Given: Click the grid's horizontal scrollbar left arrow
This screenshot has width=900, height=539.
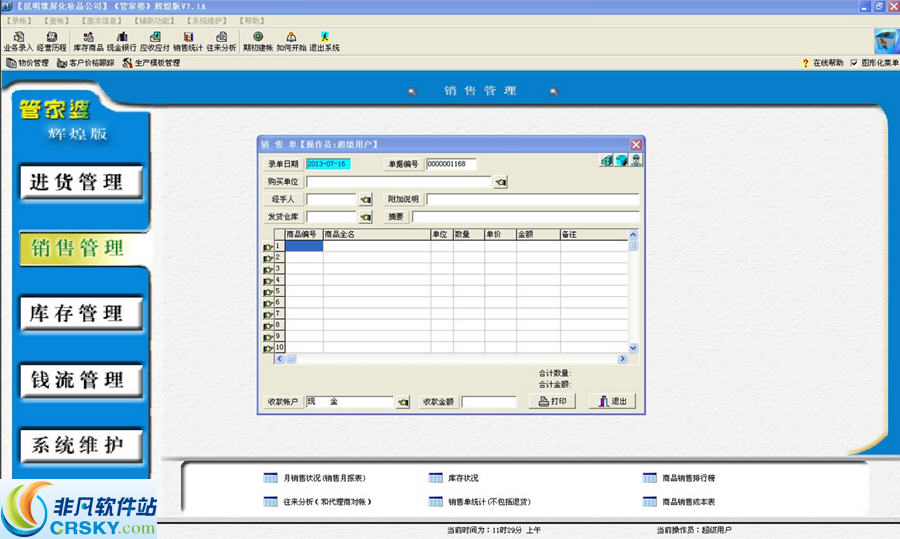Looking at the screenshot, I should pyautogui.click(x=280, y=359).
